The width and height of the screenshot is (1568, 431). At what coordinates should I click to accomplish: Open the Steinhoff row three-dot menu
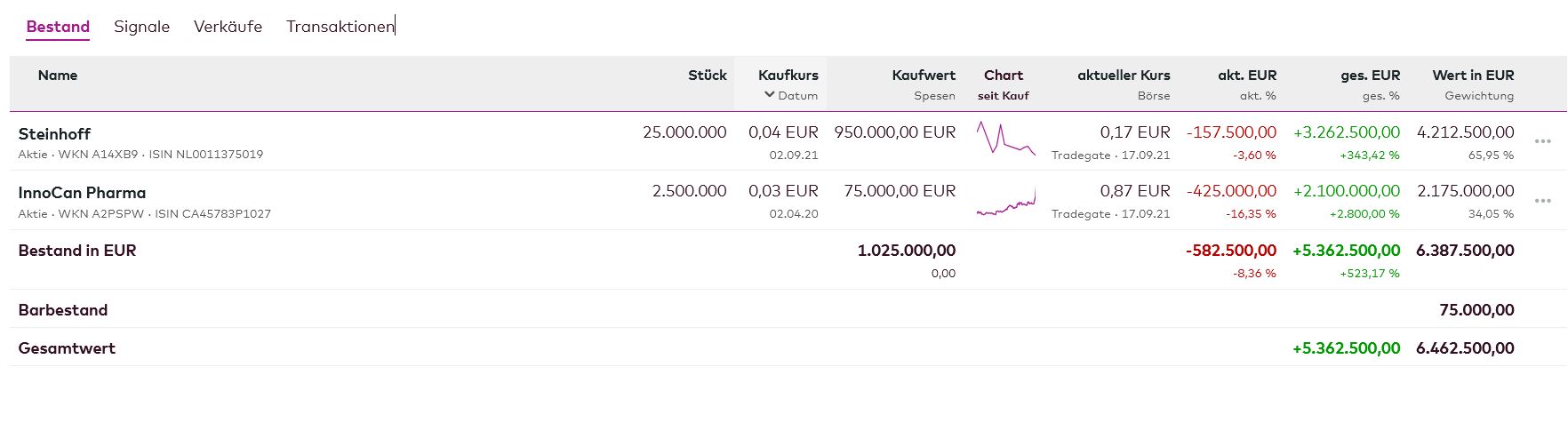coord(1542,141)
